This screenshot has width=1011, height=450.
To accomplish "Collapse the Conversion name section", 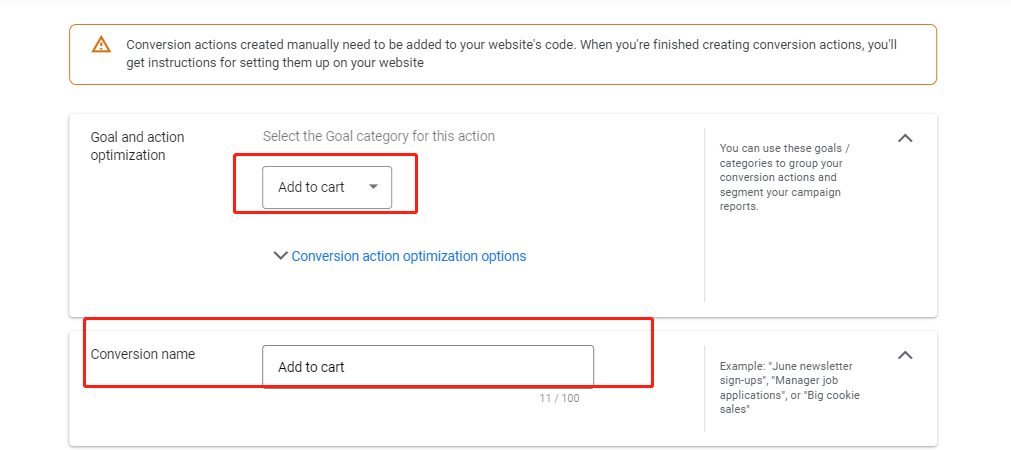I will [905, 355].
